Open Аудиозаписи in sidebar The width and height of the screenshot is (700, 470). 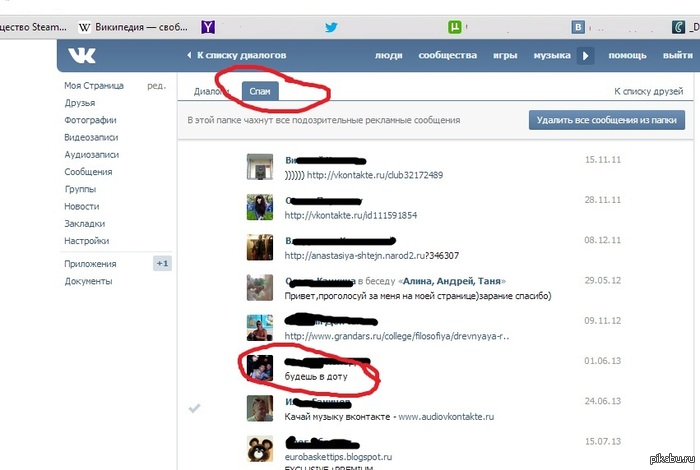pyautogui.click(x=92, y=155)
